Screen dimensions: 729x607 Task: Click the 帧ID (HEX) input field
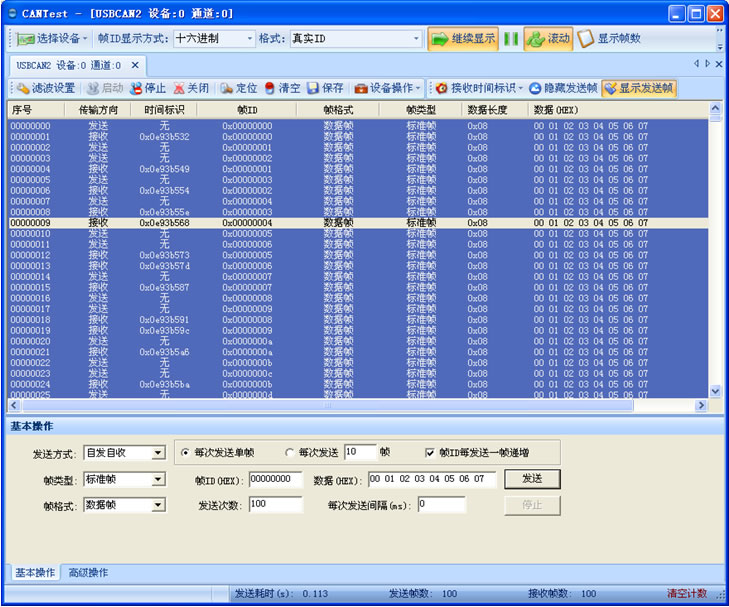point(275,479)
